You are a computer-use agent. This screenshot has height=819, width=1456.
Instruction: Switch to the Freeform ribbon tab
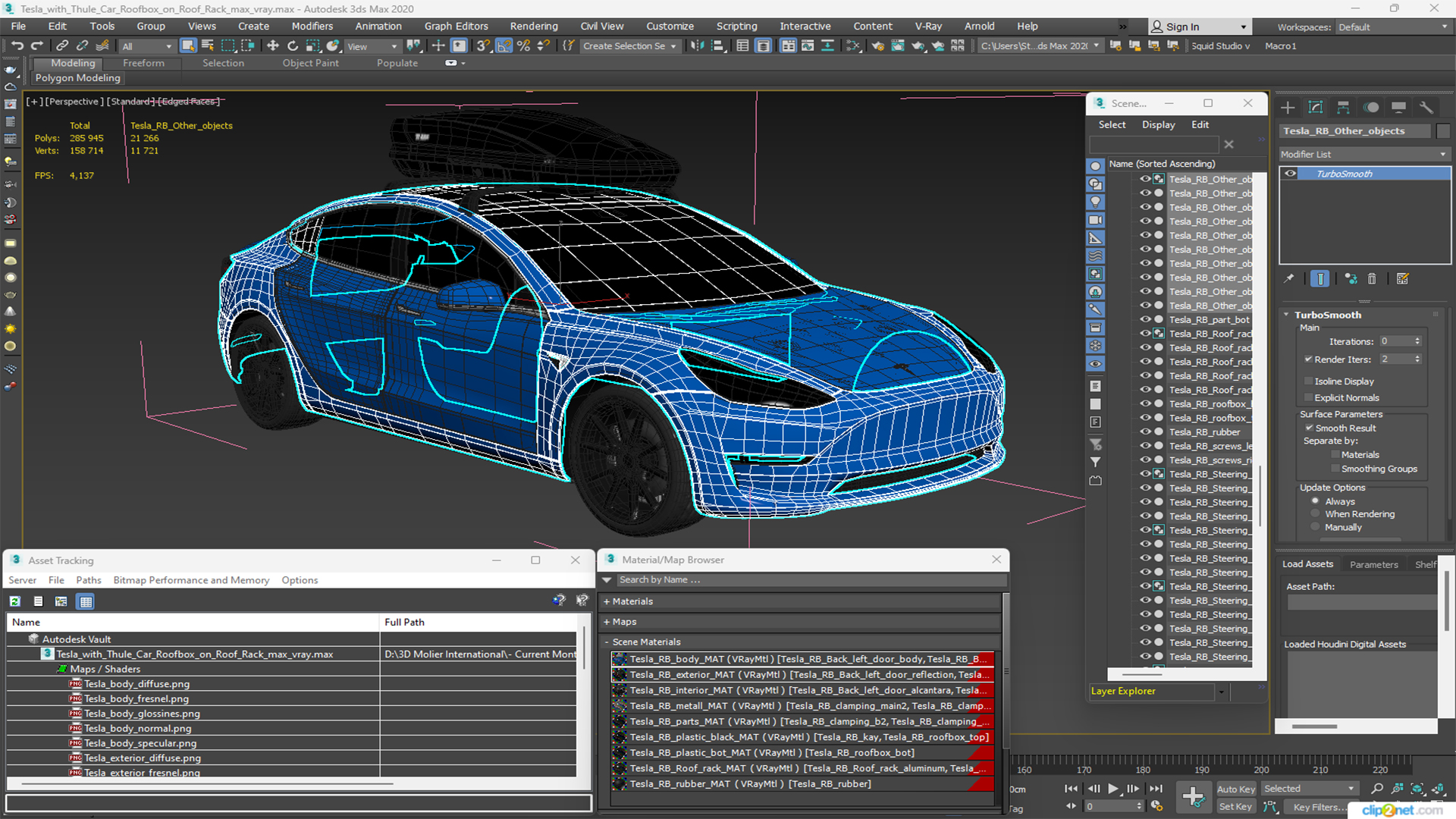143,63
